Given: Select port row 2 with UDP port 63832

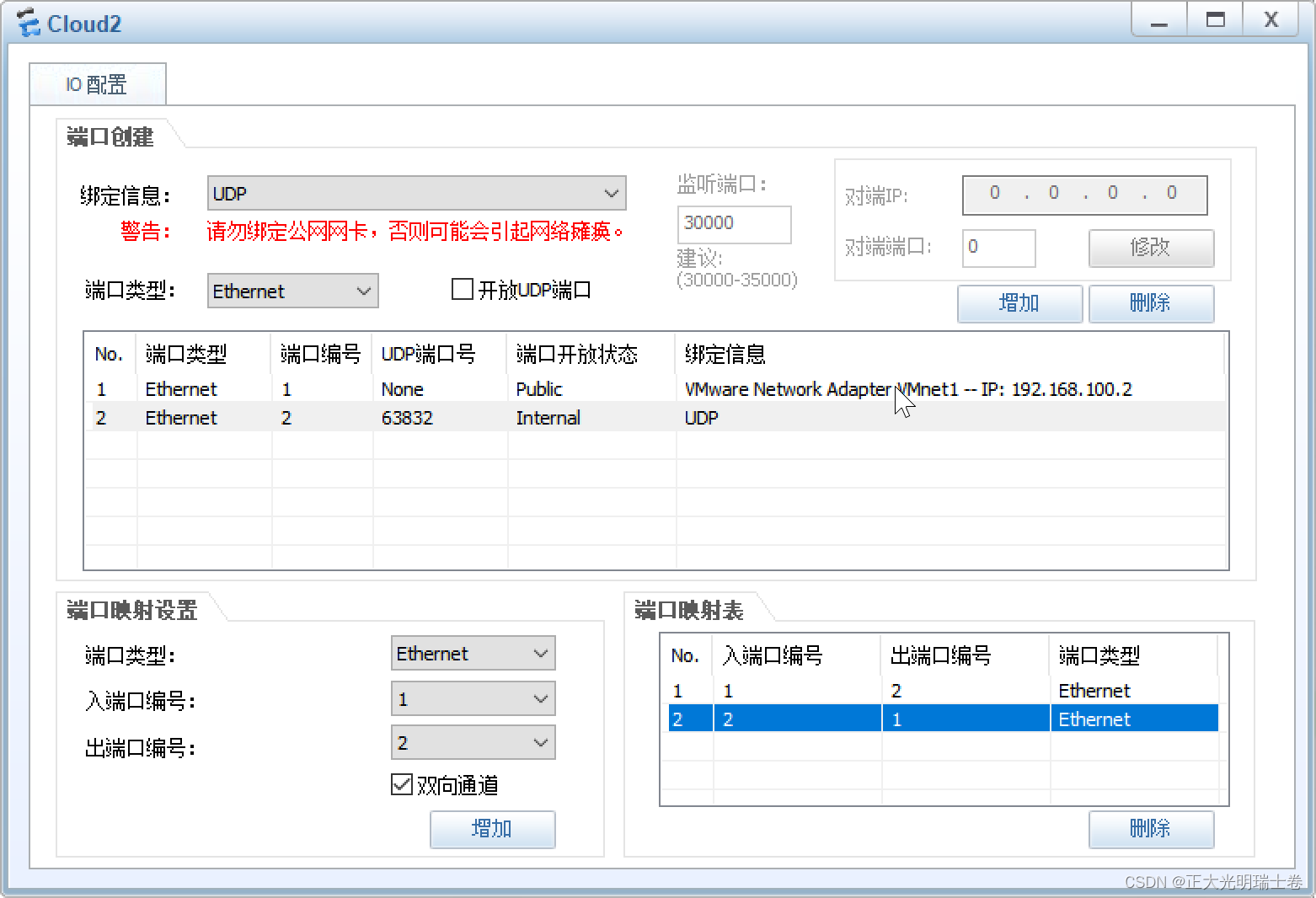Looking at the screenshot, I should pos(655,418).
